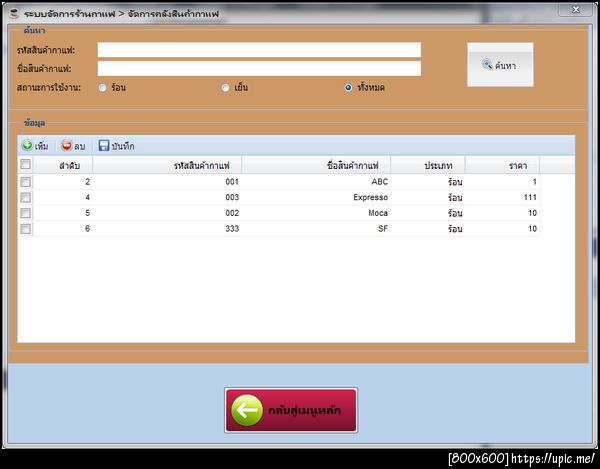Select the ทั้งหมด (all) radio button
600x469 pixels.
point(348,88)
